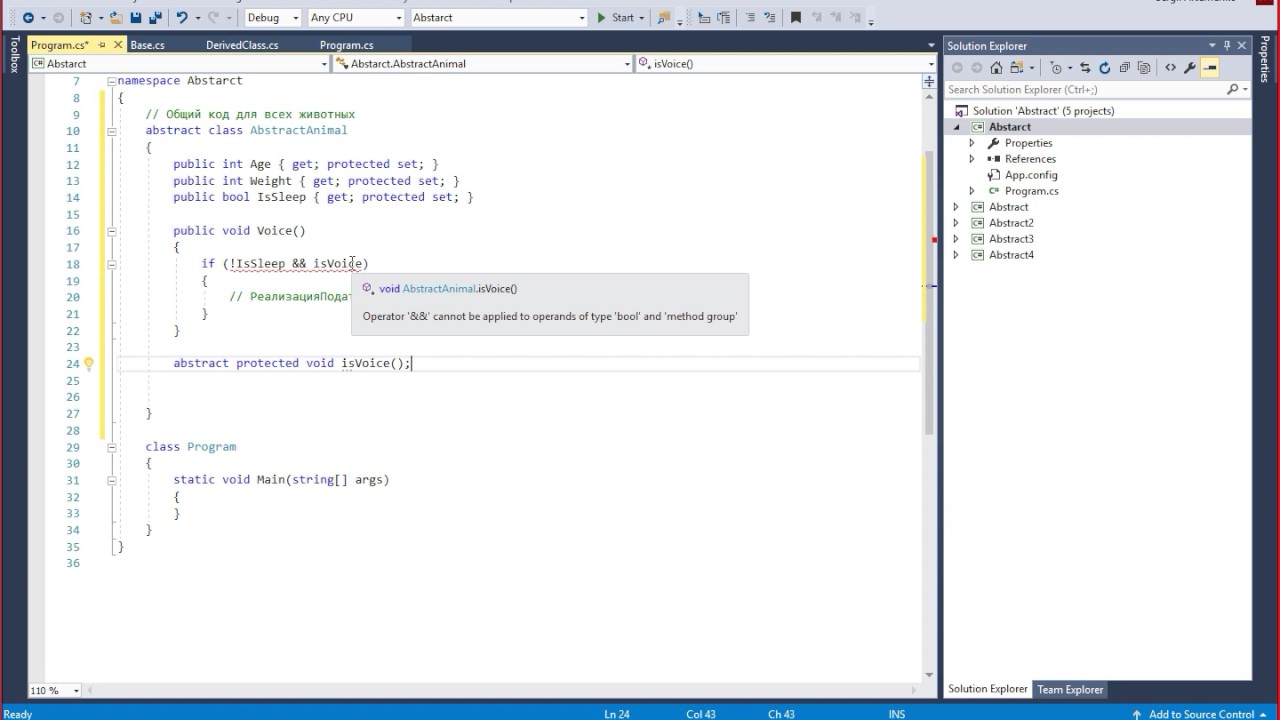This screenshot has height=720, width=1280.
Task: Open Properties via the wrench toolbar icon
Action: 1190,68
